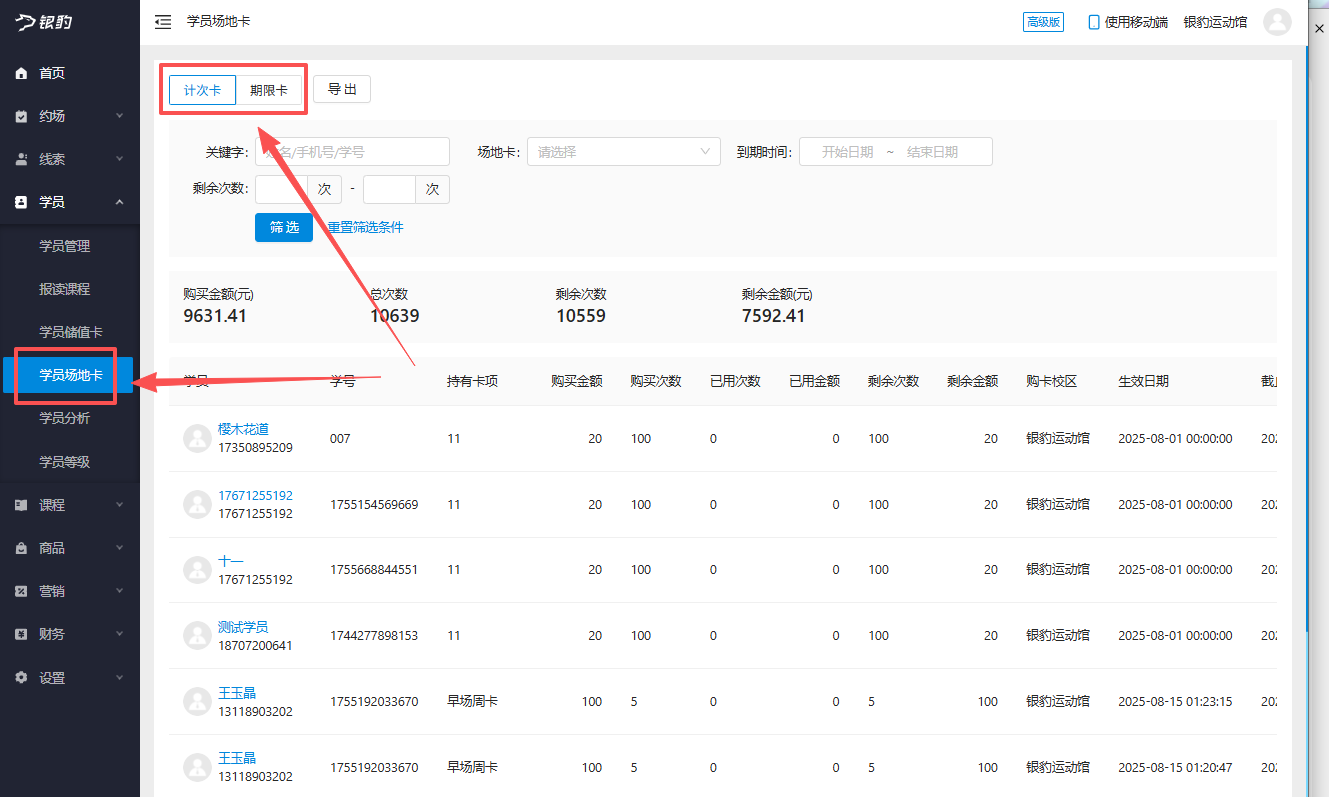Open 学员储值卡 in the sidebar
This screenshot has width=1329, height=797.
point(71,332)
